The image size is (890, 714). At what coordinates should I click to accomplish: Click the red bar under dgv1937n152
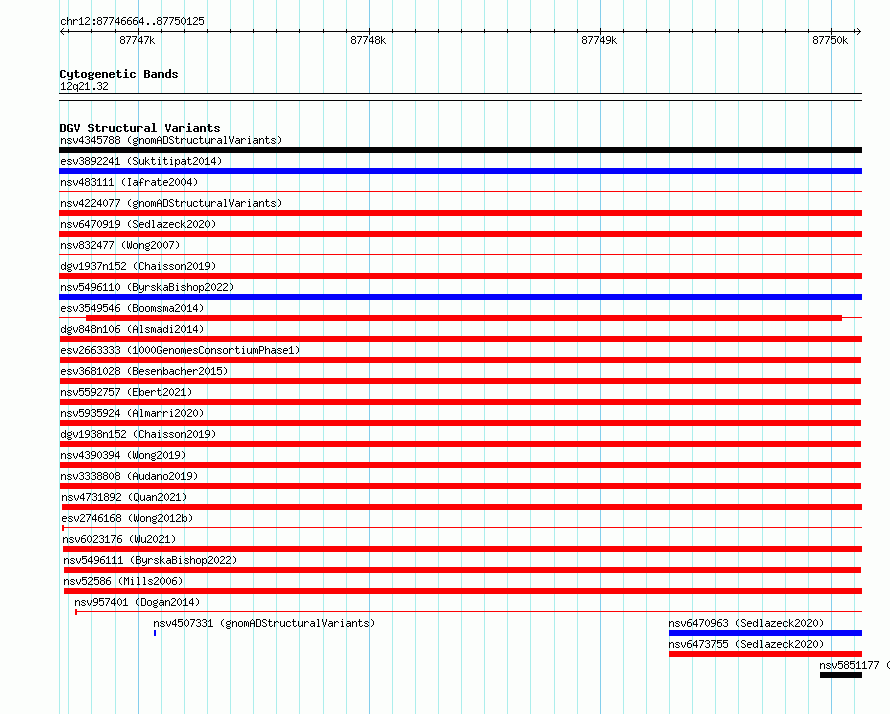point(460,276)
